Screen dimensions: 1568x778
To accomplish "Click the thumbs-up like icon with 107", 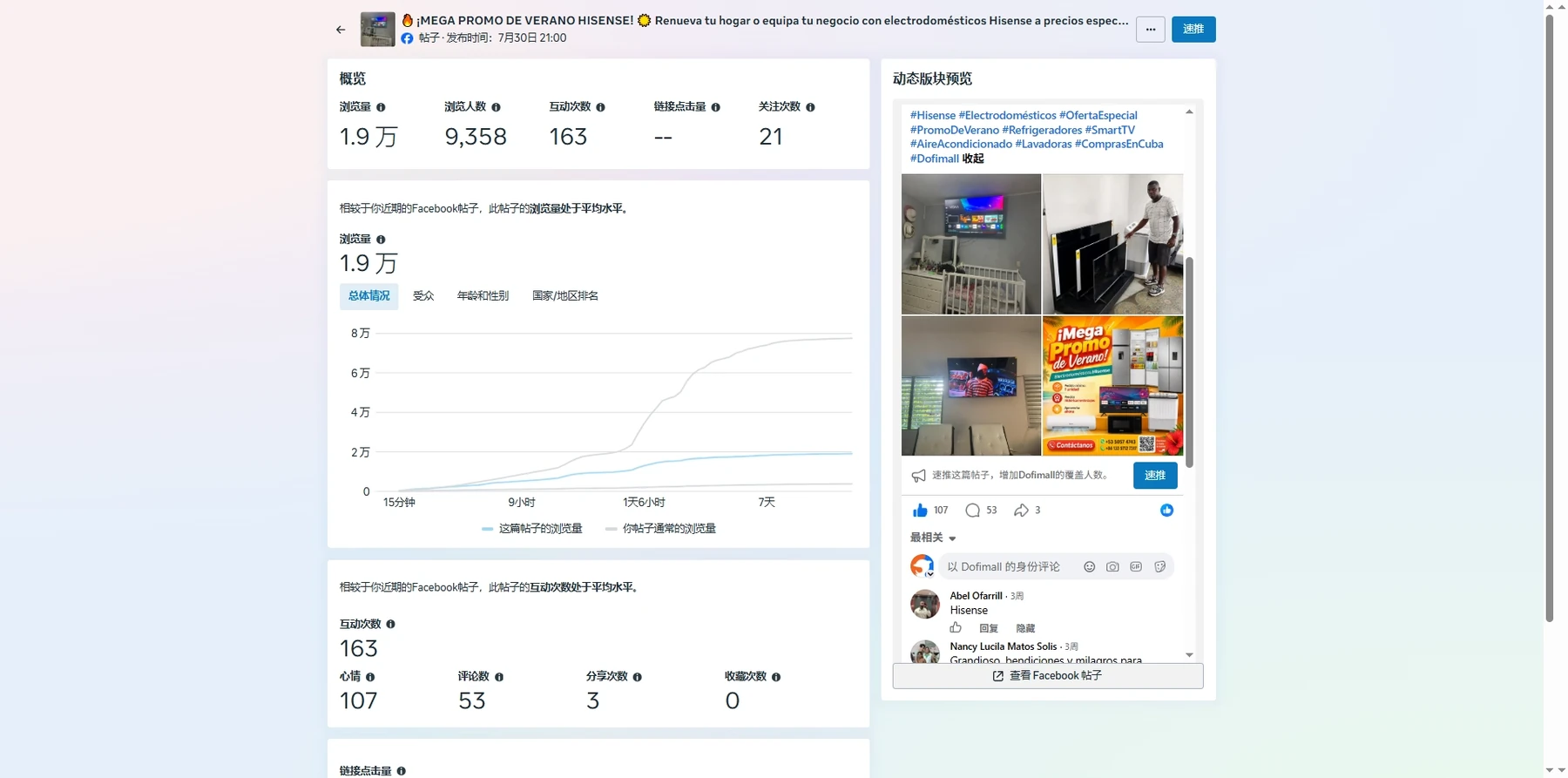I will (x=920, y=511).
